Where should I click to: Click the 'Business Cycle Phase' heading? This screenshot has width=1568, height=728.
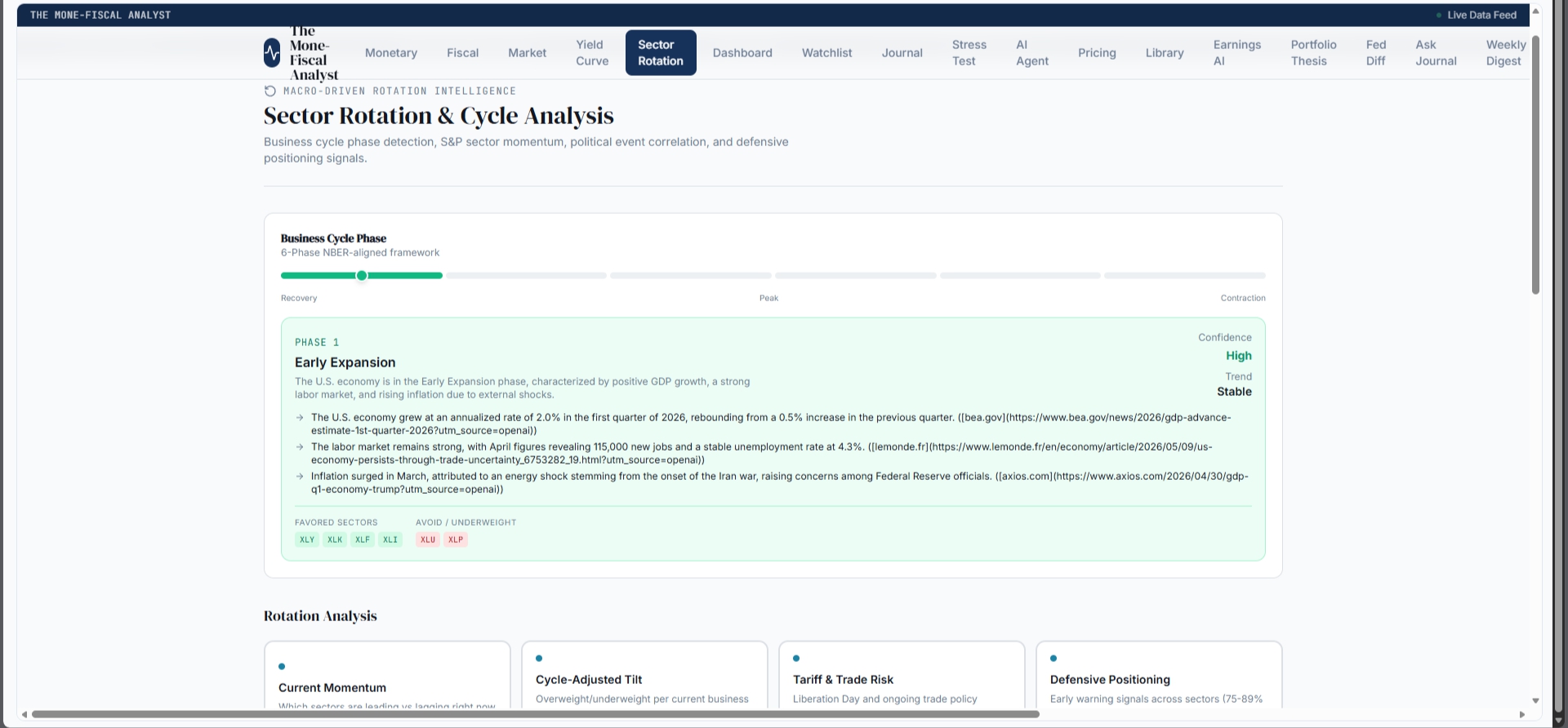point(333,238)
